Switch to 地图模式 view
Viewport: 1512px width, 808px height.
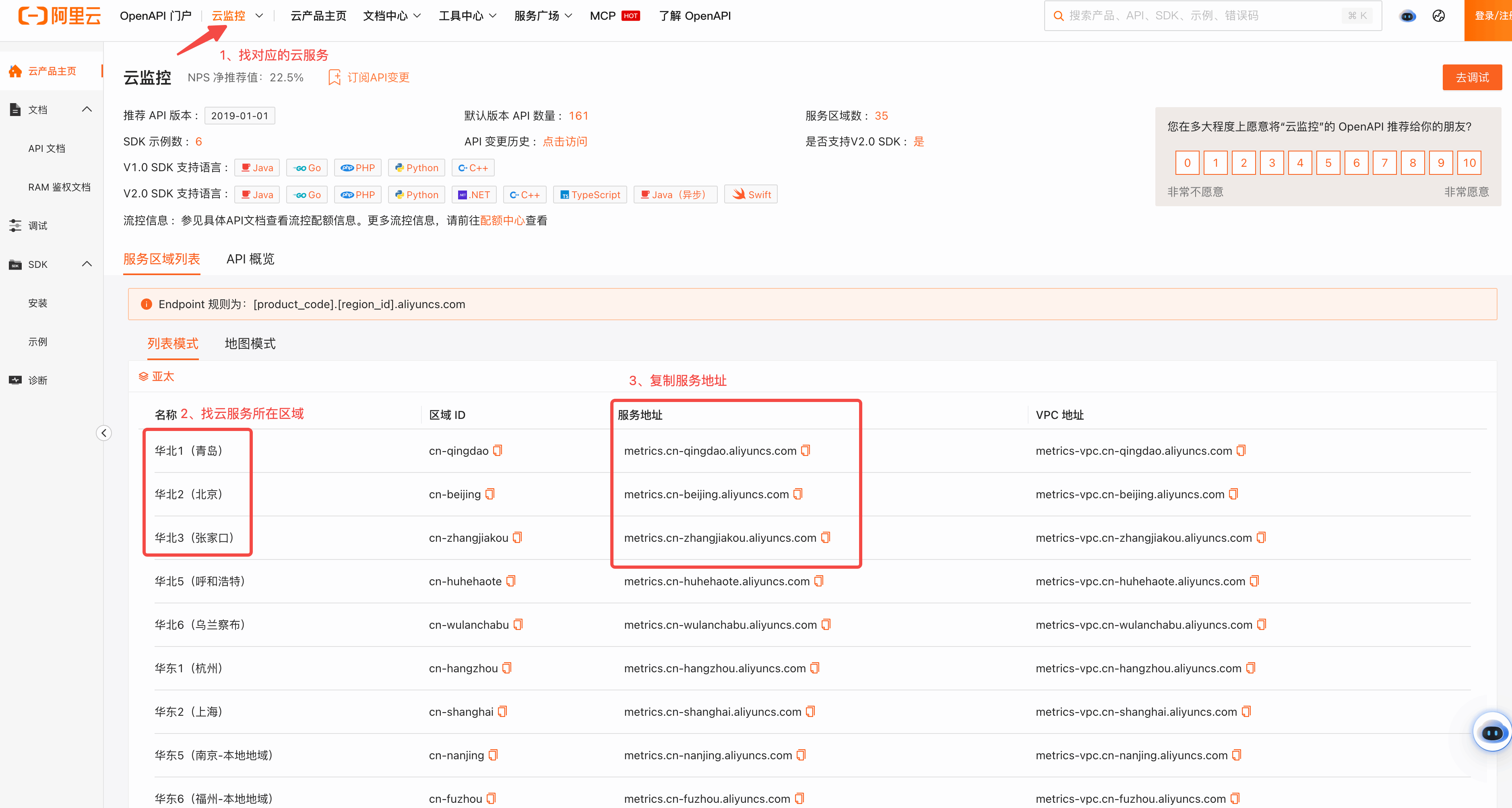coord(250,344)
